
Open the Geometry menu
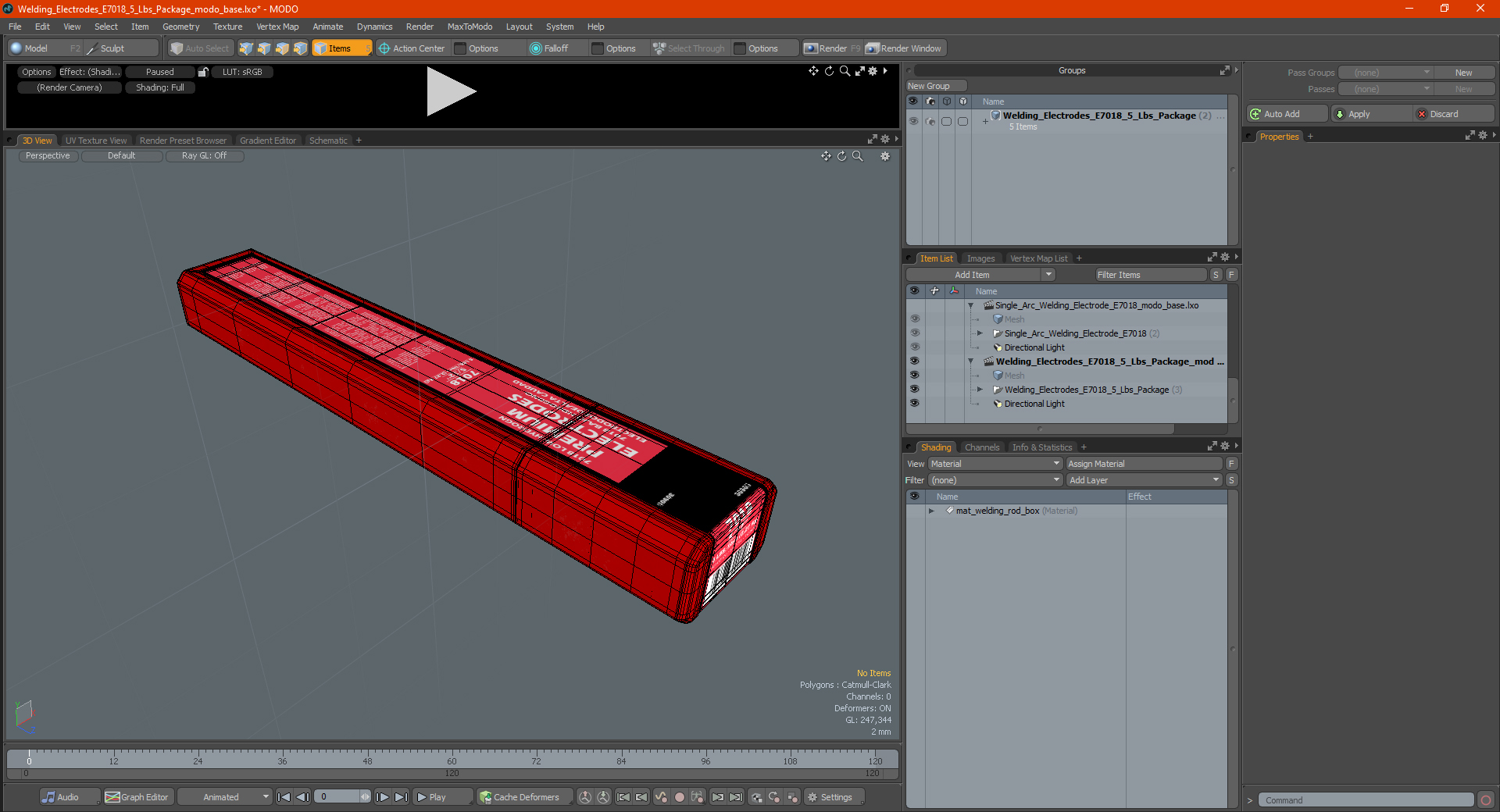[180, 27]
